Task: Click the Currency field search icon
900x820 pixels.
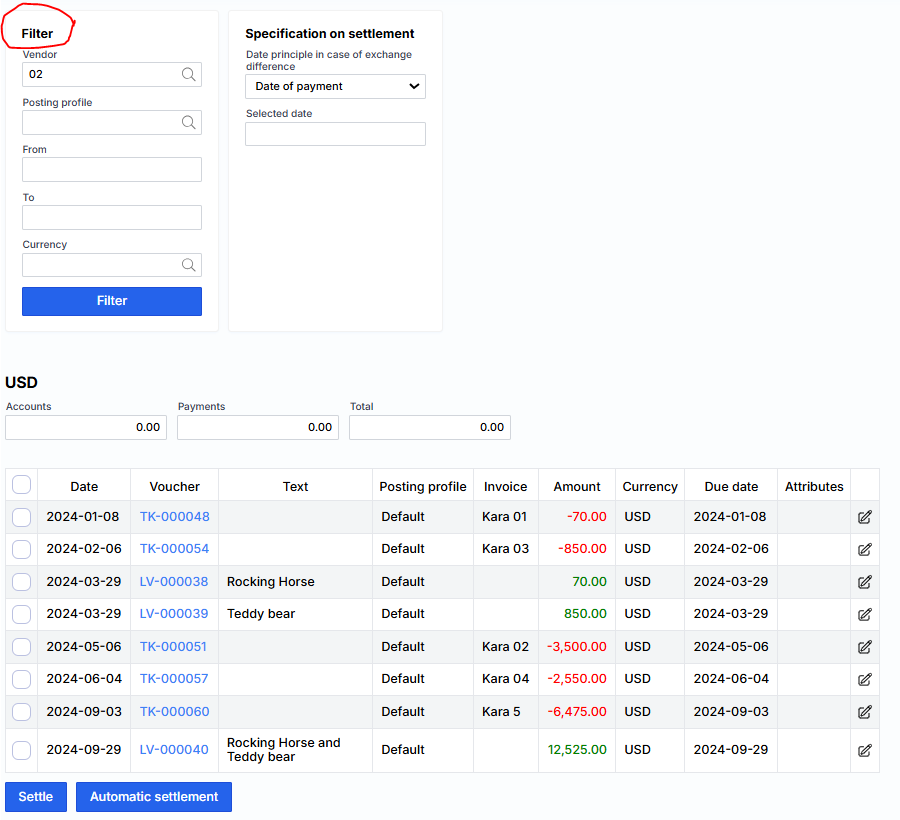Action: (x=188, y=265)
